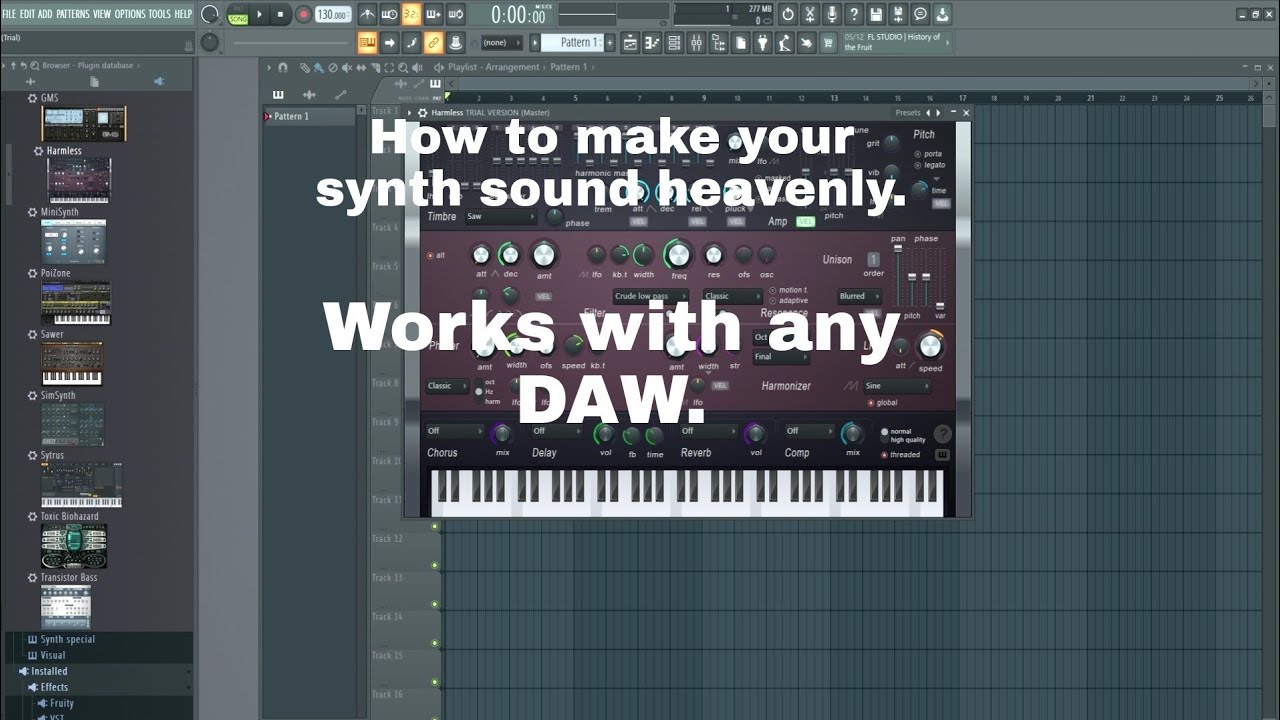The height and width of the screenshot is (720, 1280).
Task: Click the 130.000 tempo field
Action: 333,15
